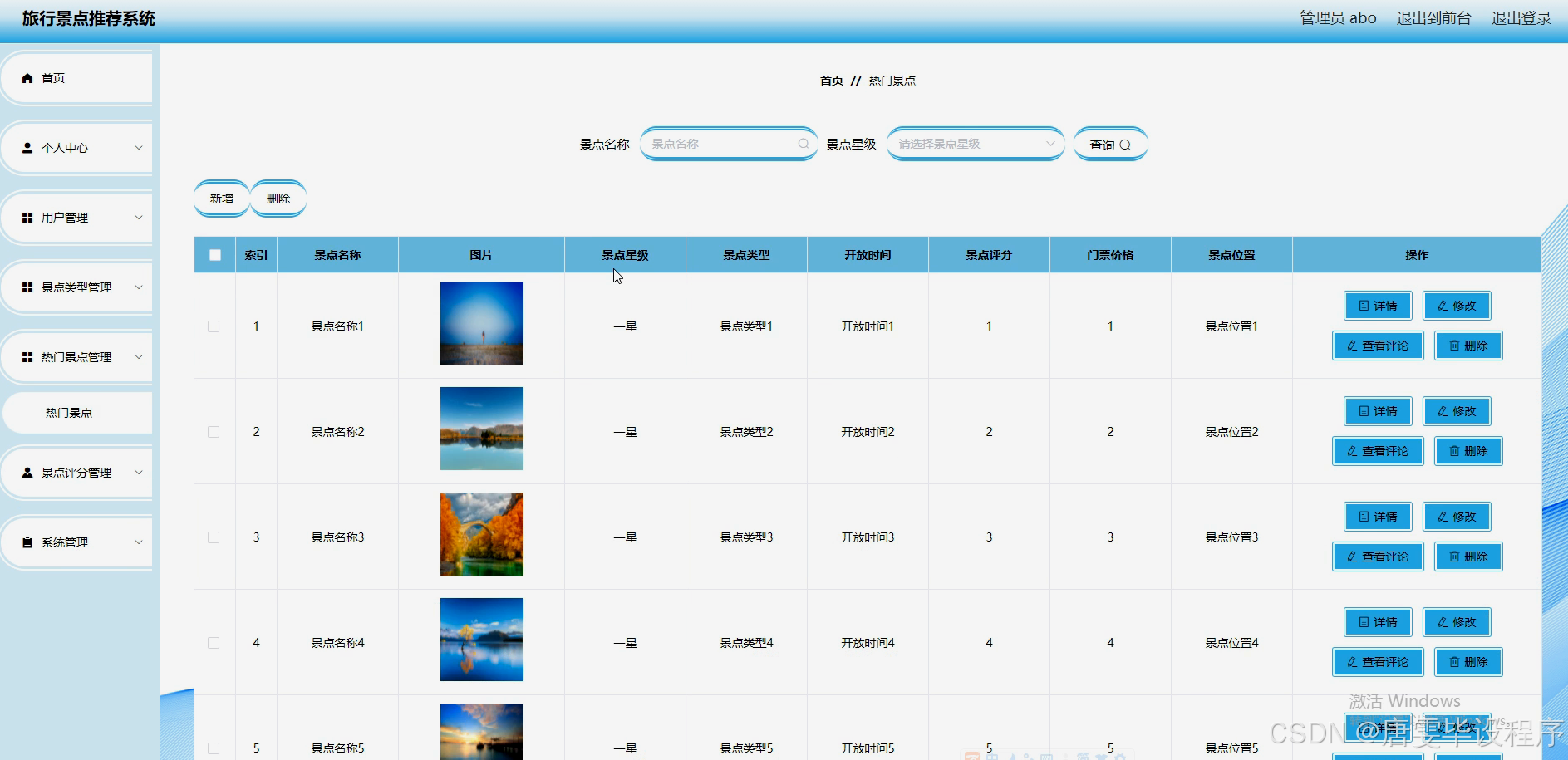1568x760 pixels.
Task: Open the 首页 sidebar menu item
Action: pos(77,78)
